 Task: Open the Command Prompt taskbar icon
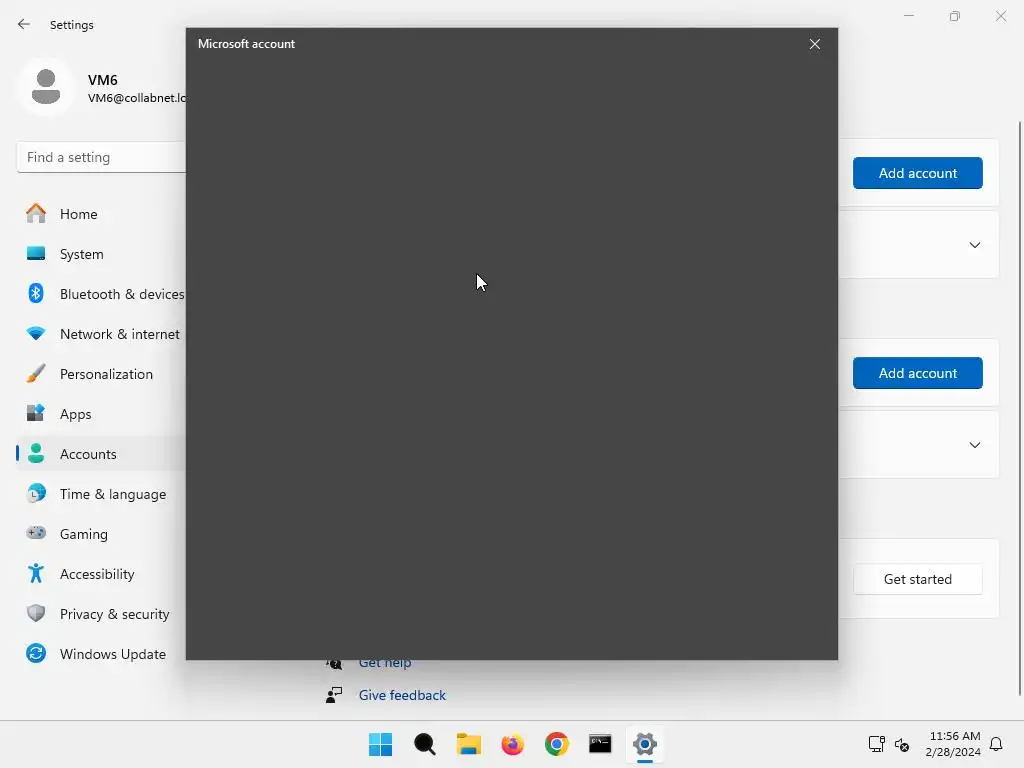point(600,744)
